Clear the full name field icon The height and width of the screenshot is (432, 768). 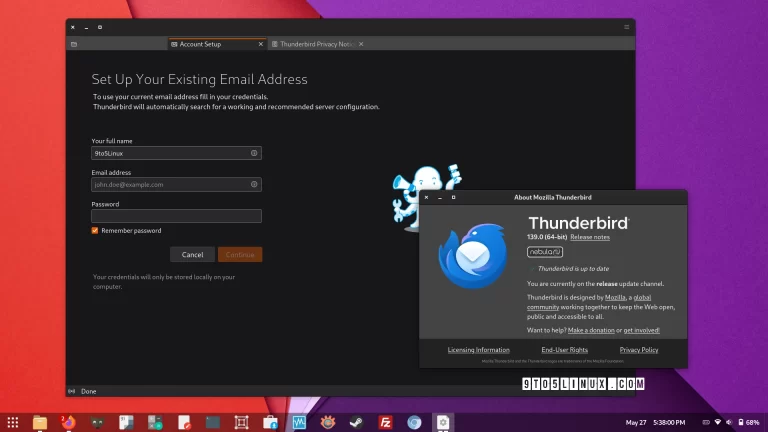click(x=254, y=153)
